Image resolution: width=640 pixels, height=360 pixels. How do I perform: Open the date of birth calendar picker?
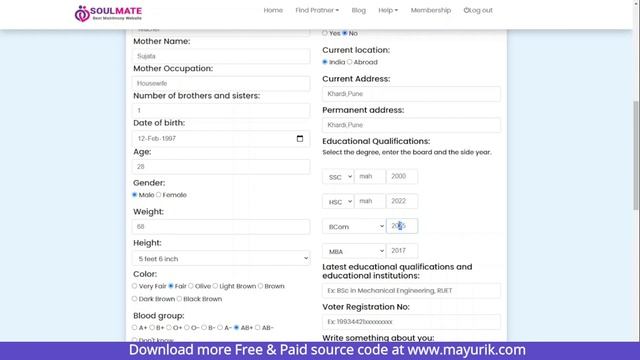pyautogui.click(x=300, y=138)
